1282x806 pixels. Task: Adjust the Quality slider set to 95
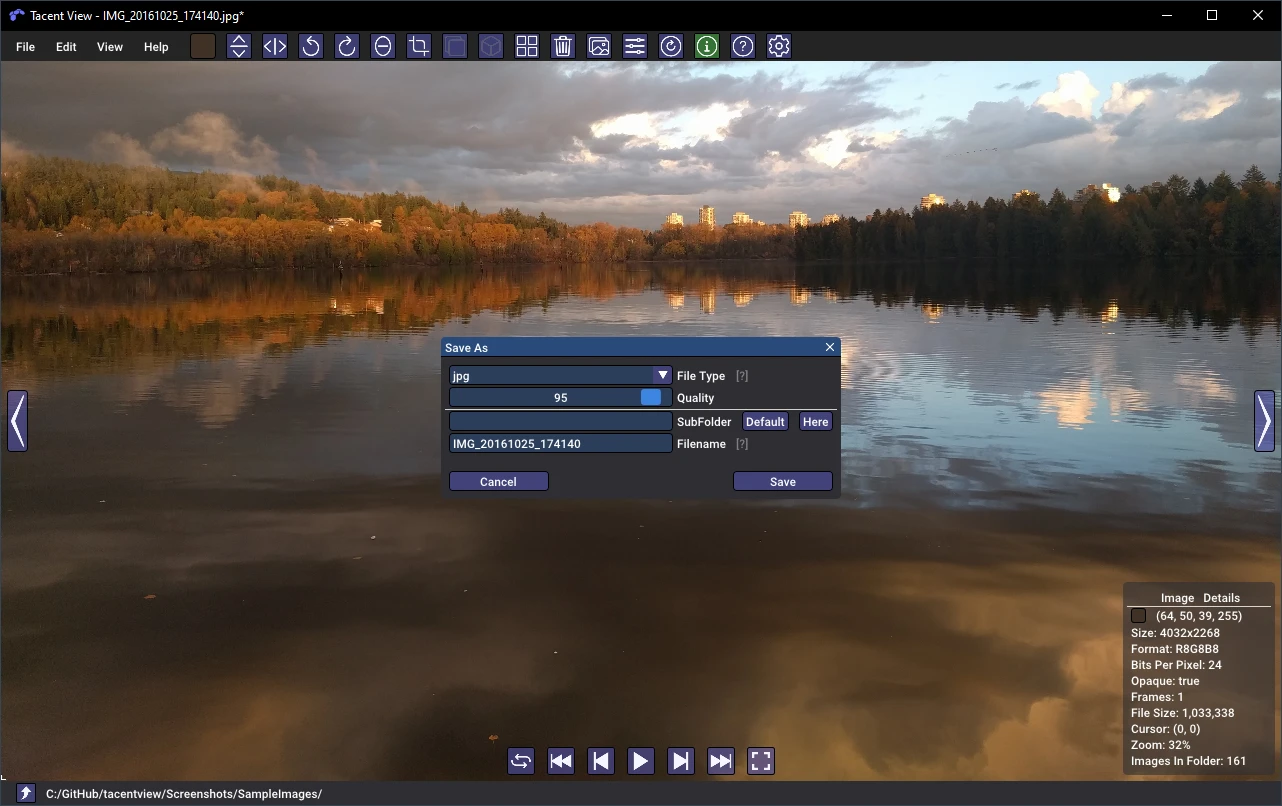561,398
